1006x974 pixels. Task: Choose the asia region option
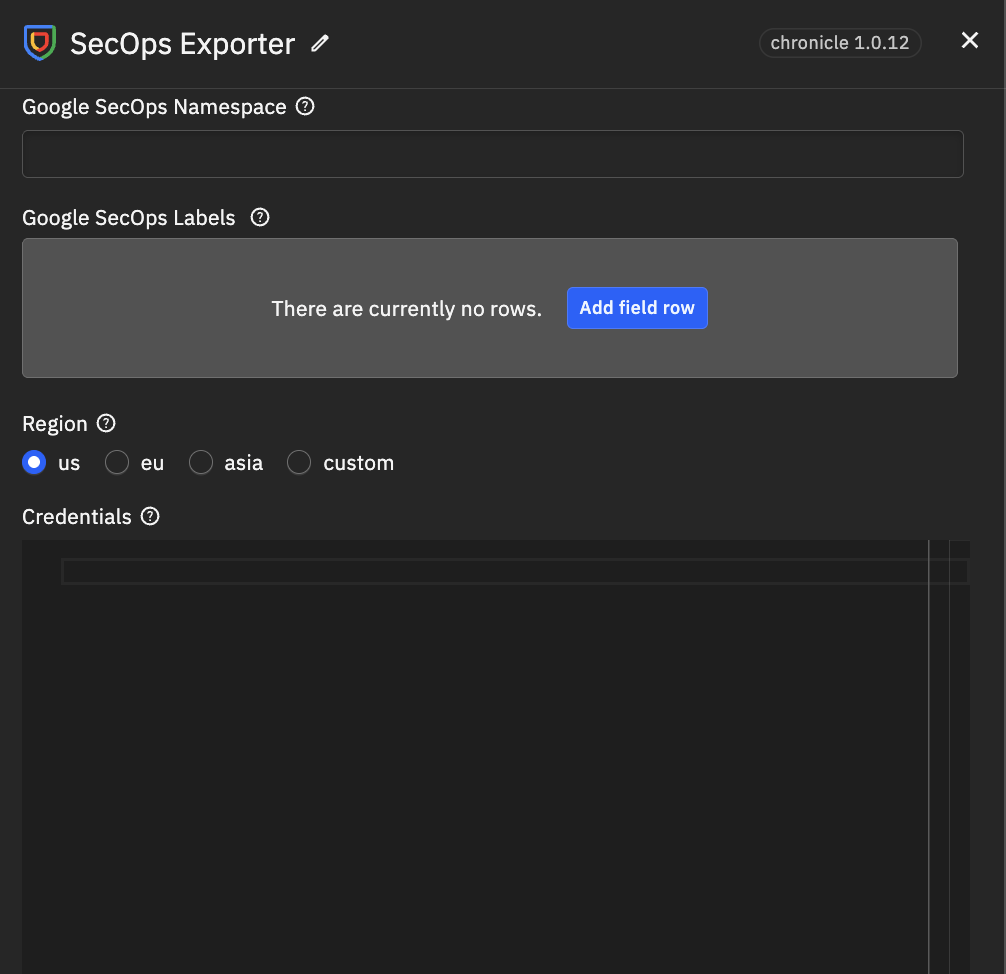(x=201, y=462)
